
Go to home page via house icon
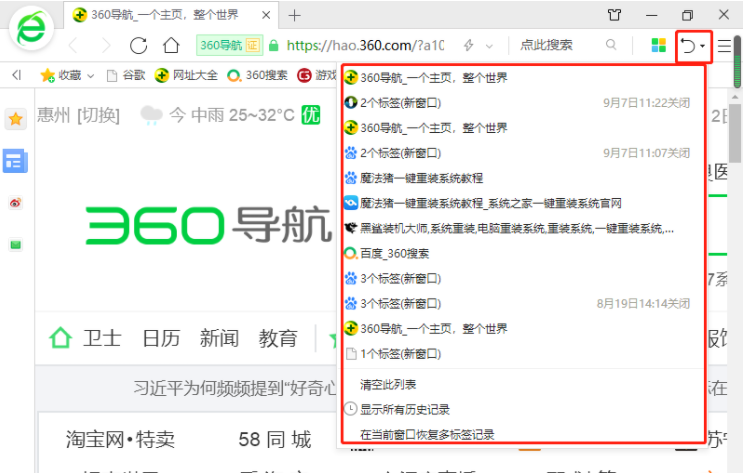click(171, 46)
